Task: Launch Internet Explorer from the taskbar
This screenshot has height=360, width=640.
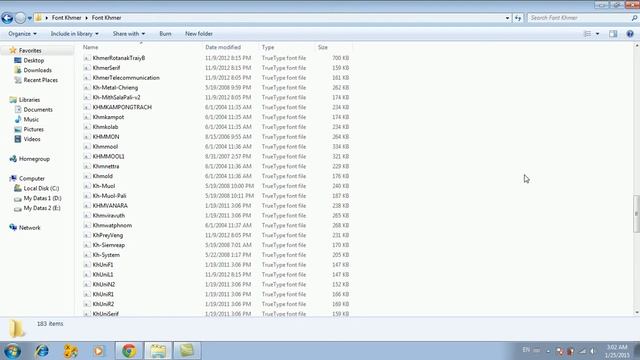Action: (42, 351)
